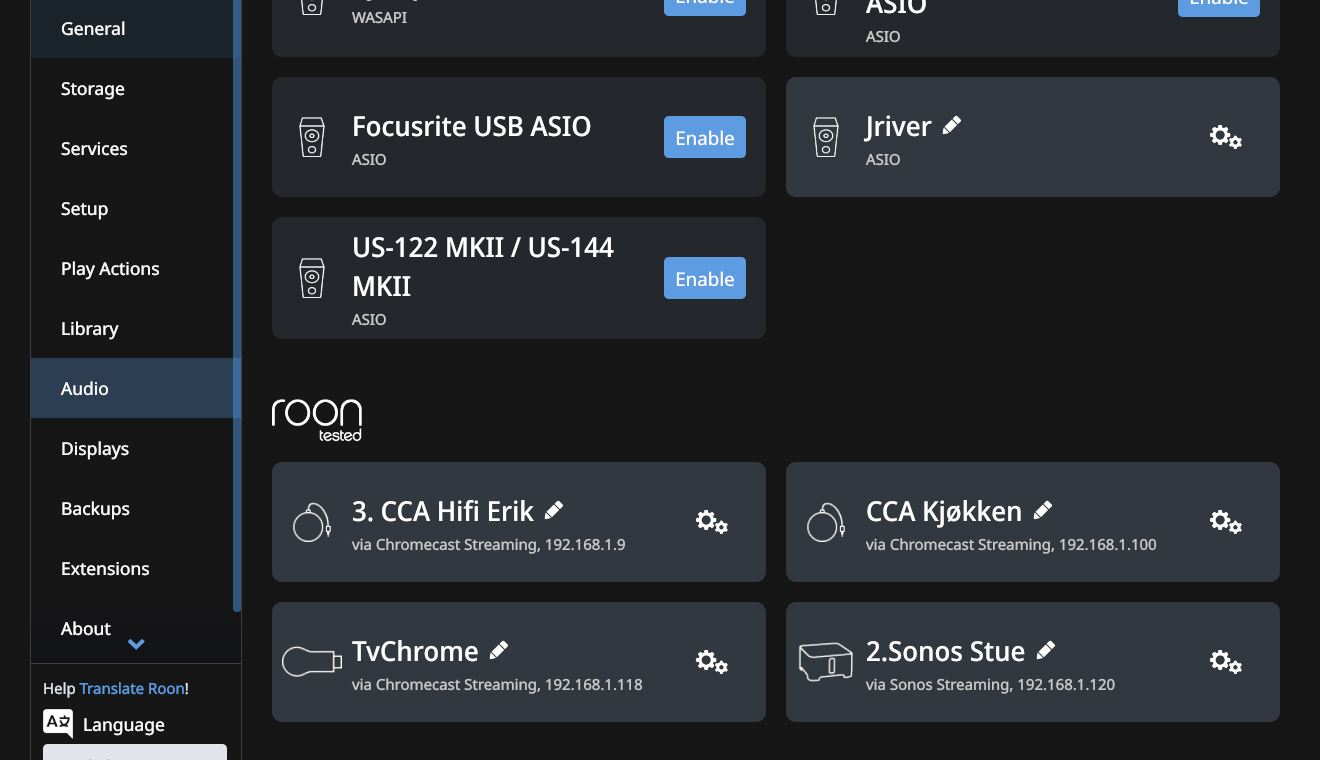This screenshot has width=1320, height=760.
Task: Click the Translate Roon link
Action: click(131, 688)
